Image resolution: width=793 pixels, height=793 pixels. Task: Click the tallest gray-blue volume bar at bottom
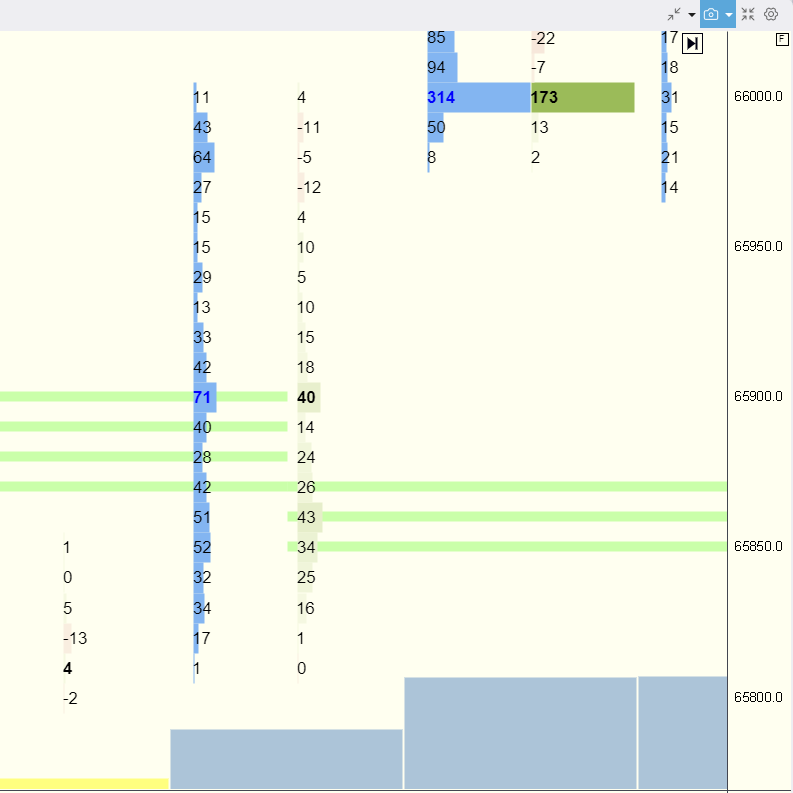[520, 732]
